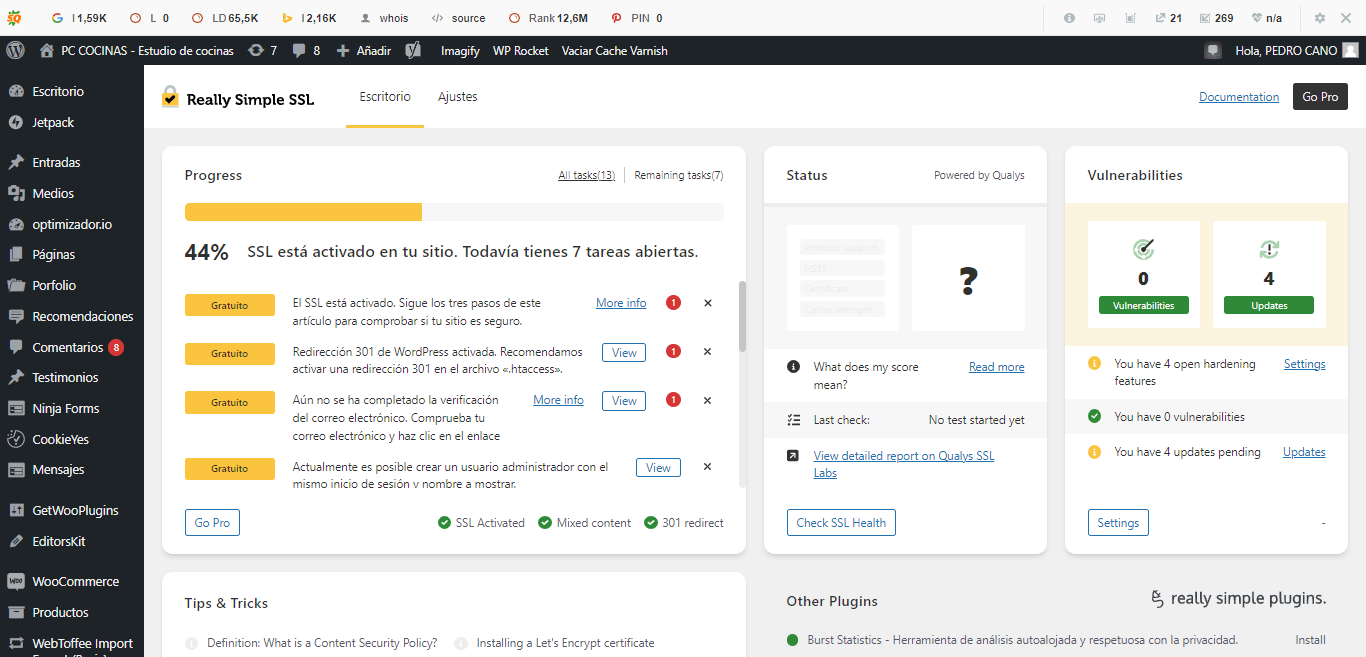1366x657 pixels.
Task: Open Read more about score
Action: coord(996,367)
